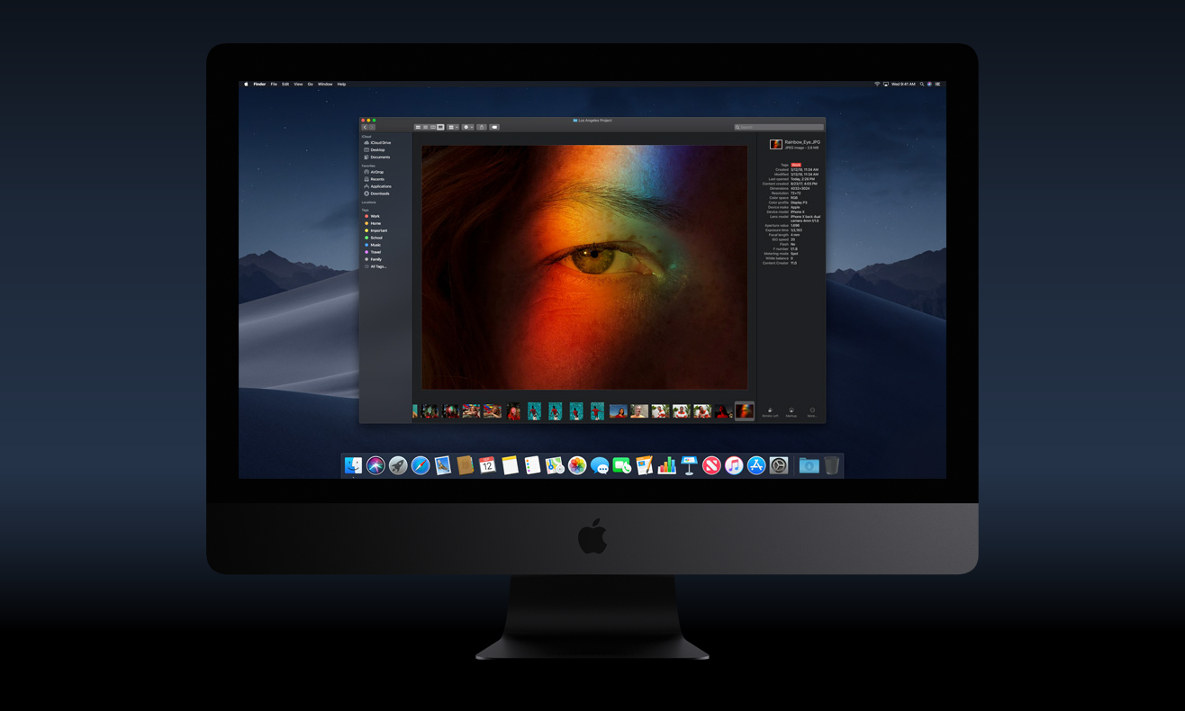The height and width of the screenshot is (711, 1185).
Task: Open the Finder menu in menu bar
Action: 259,84
